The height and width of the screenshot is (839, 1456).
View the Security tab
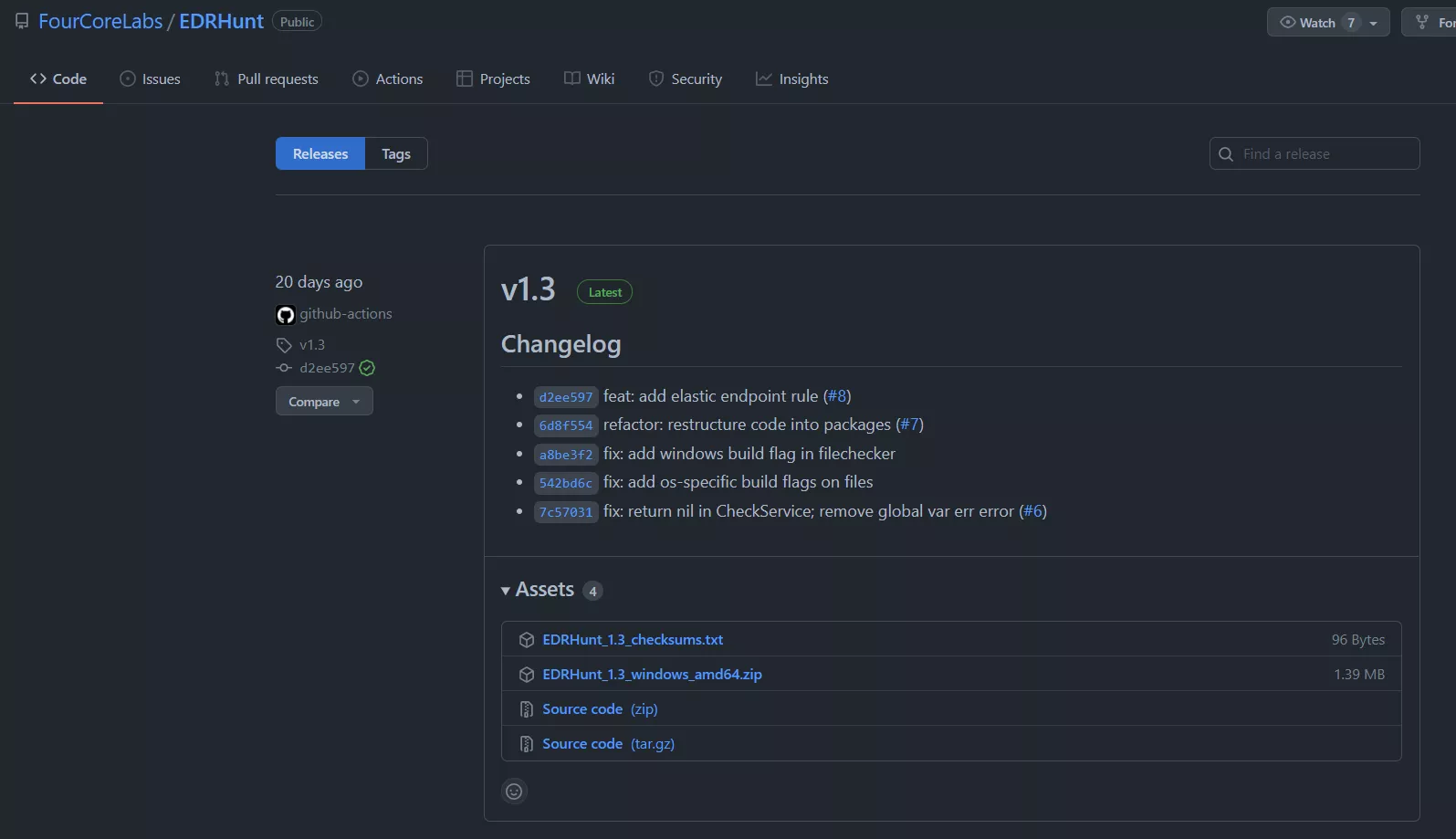[686, 79]
